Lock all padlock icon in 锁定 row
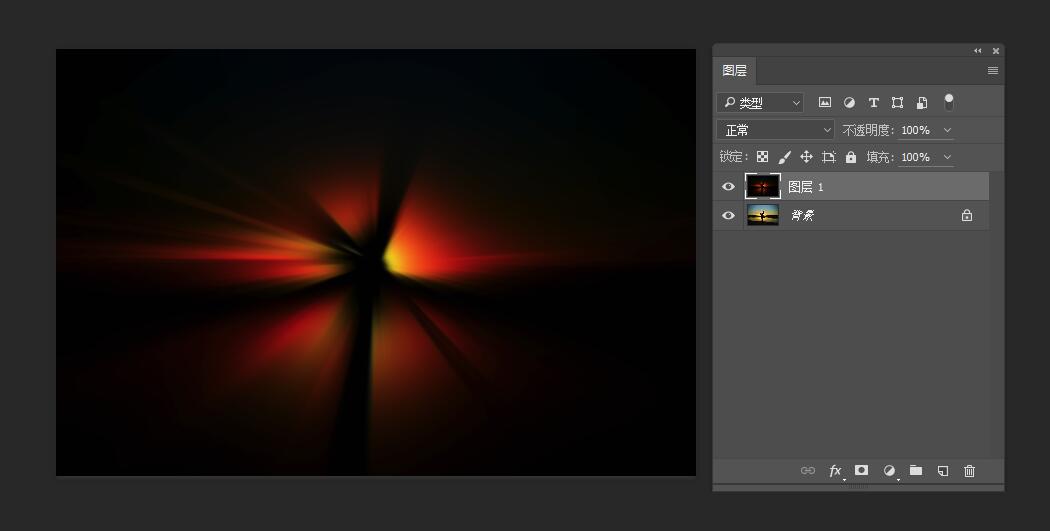The width and height of the screenshot is (1050, 531). [850, 157]
